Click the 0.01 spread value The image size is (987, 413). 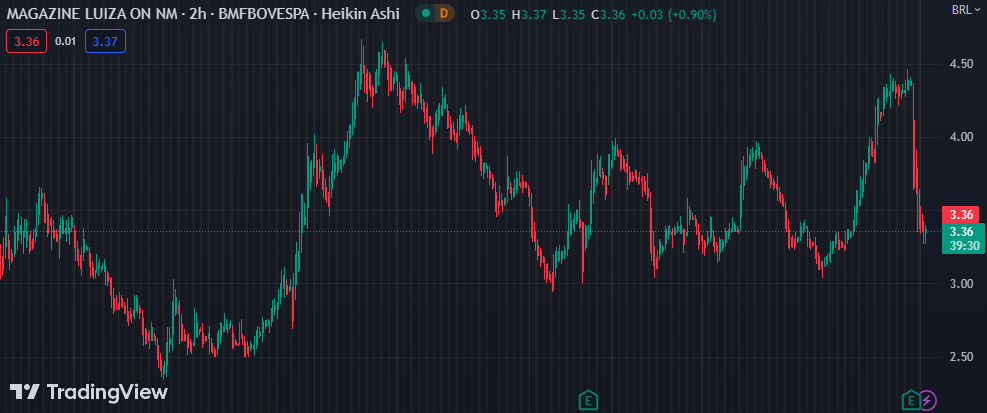pyautogui.click(x=65, y=42)
